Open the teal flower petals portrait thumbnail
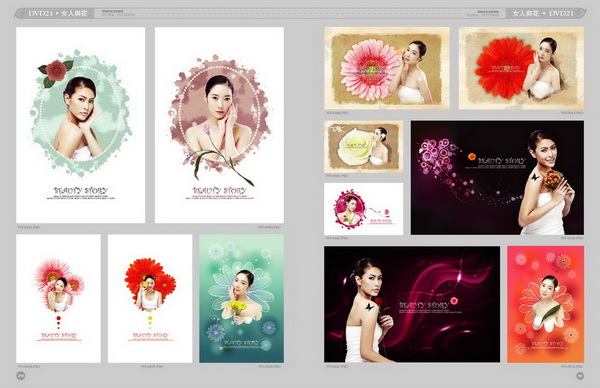600x388 pixels. pyautogui.click(x=241, y=299)
